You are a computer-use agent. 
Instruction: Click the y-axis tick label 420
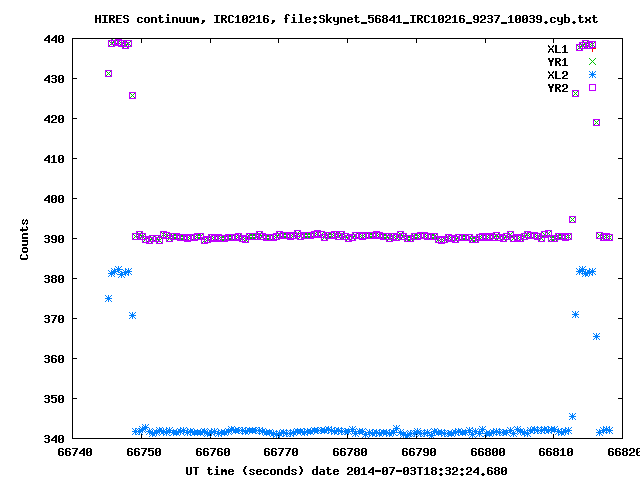point(54,119)
